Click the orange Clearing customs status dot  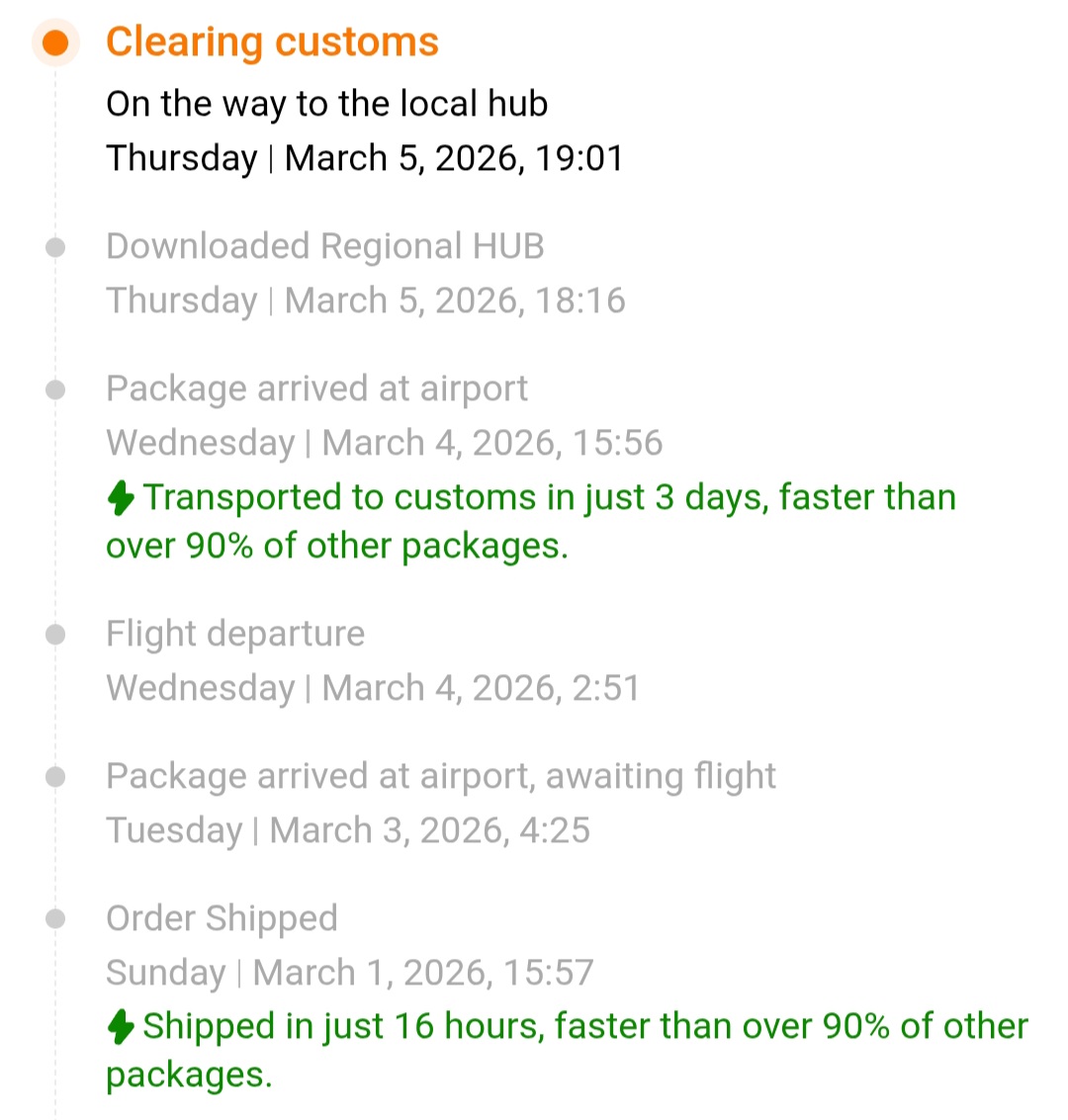tap(55, 43)
